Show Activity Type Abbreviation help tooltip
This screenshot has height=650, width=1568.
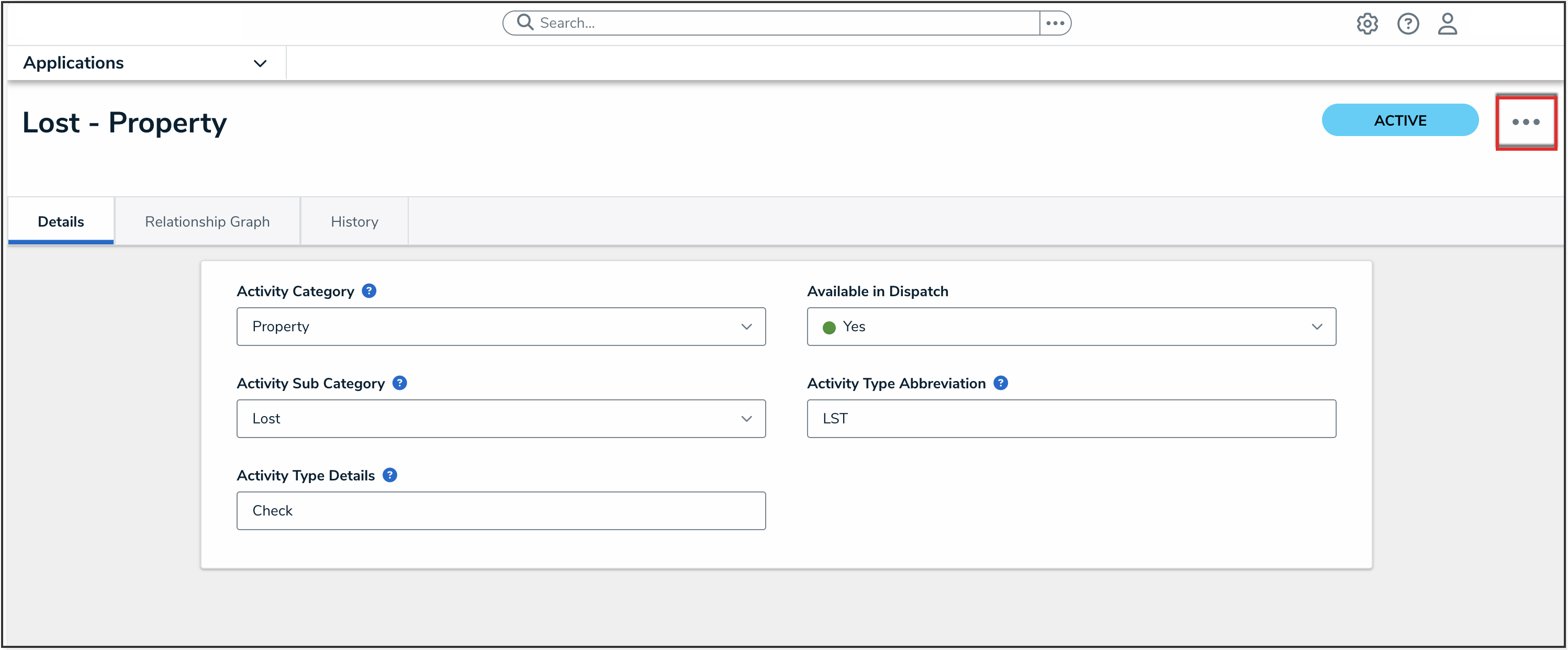1000,383
